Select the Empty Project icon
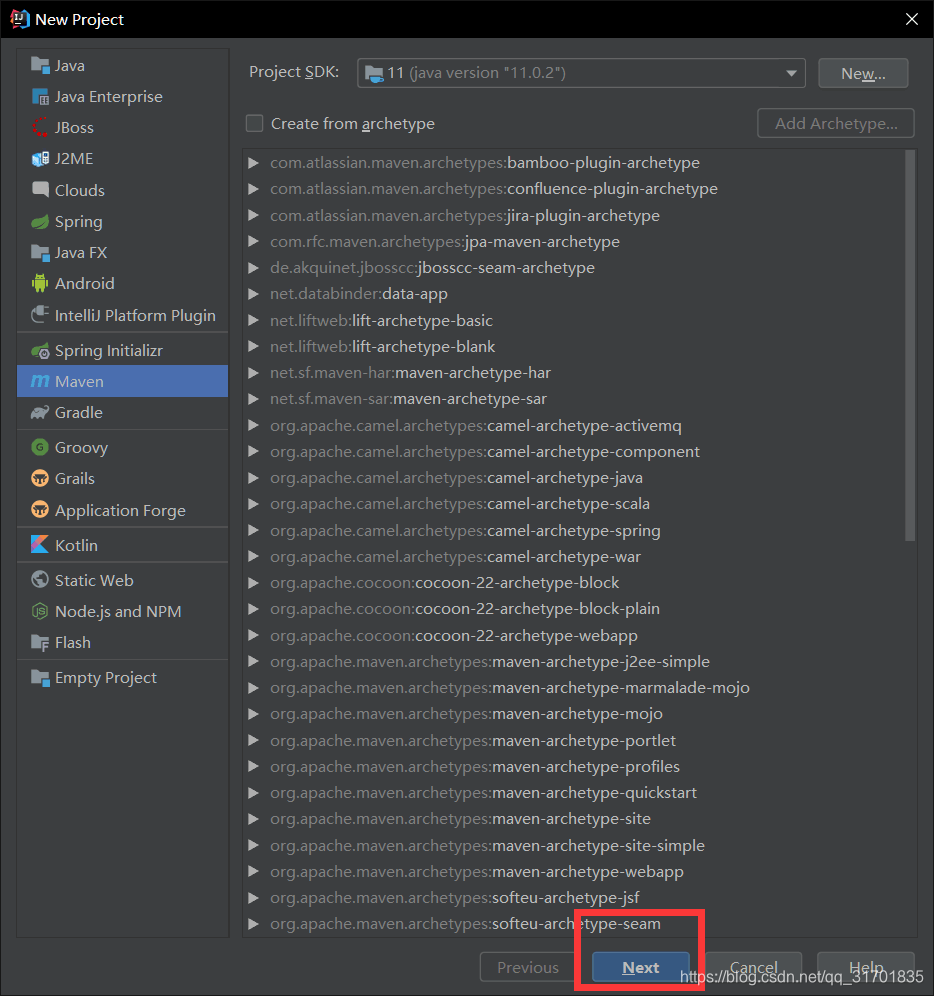 (x=40, y=678)
